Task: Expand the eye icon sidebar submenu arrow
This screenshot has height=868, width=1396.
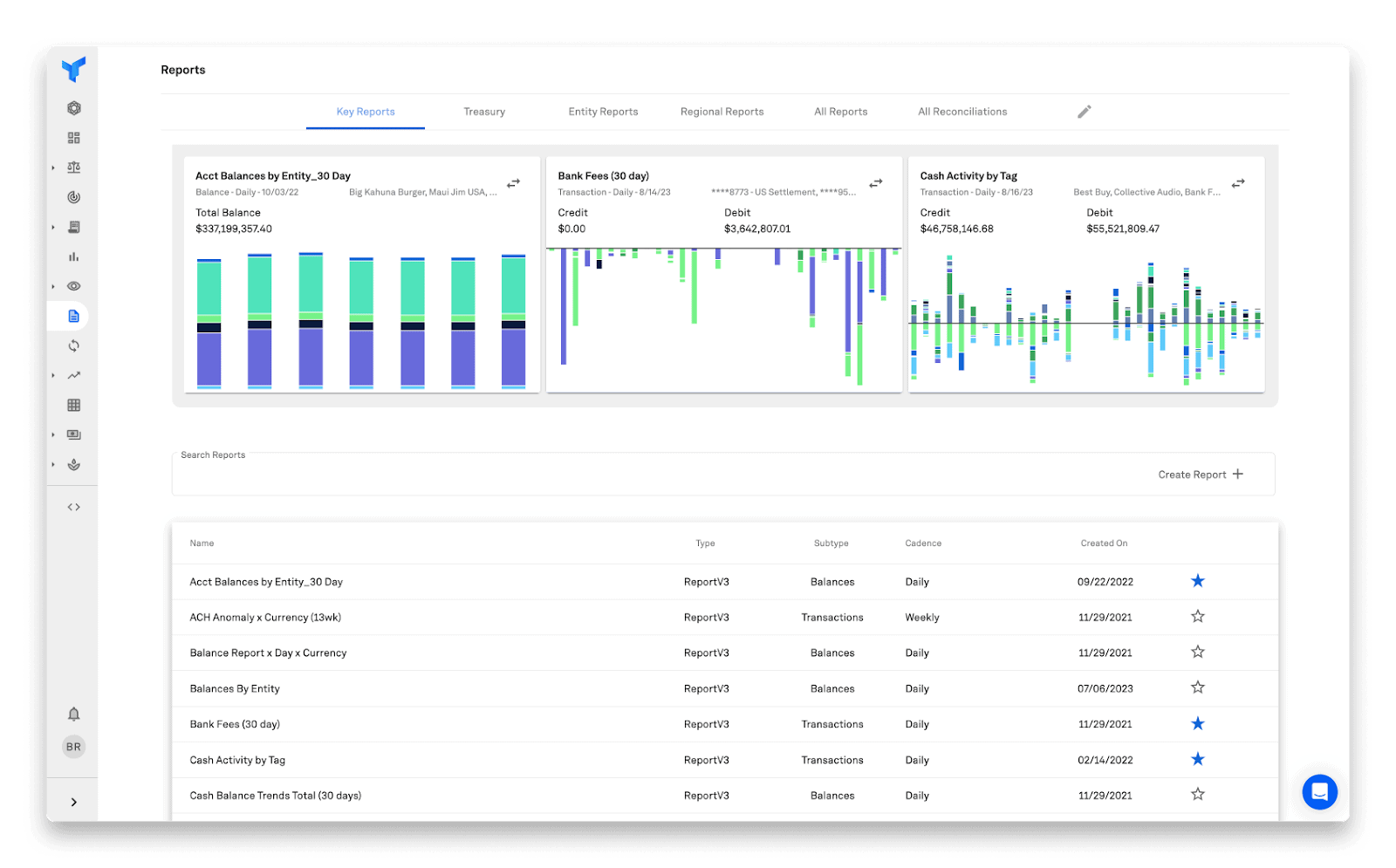Action: [x=53, y=286]
